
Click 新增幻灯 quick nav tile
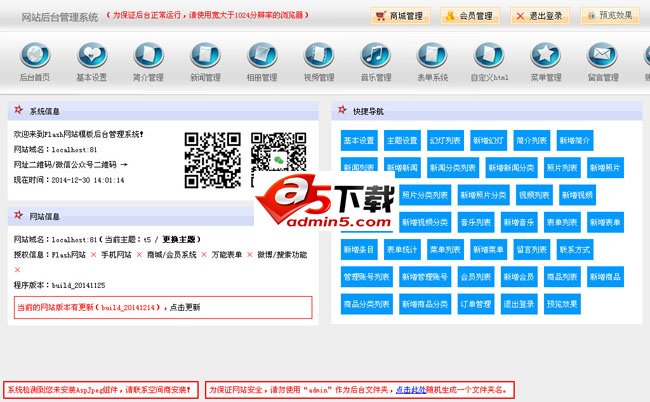(488, 140)
